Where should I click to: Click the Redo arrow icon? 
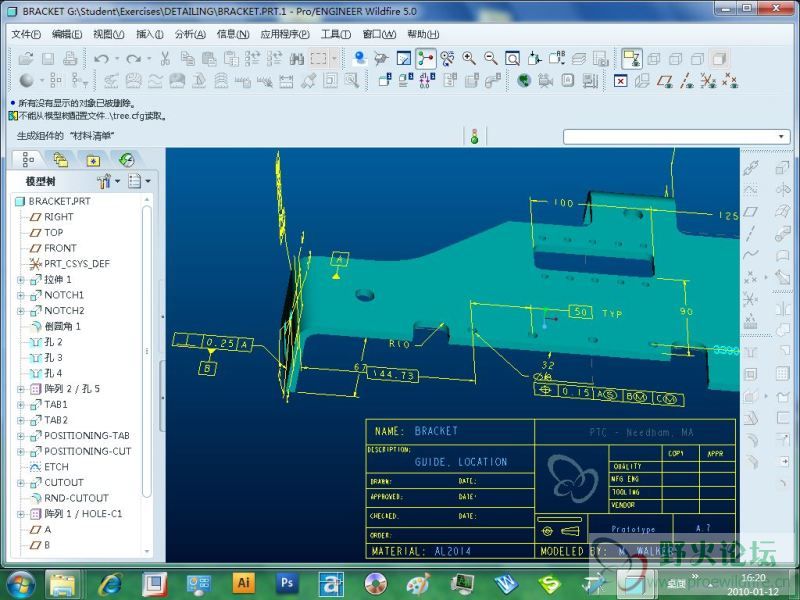(x=134, y=59)
